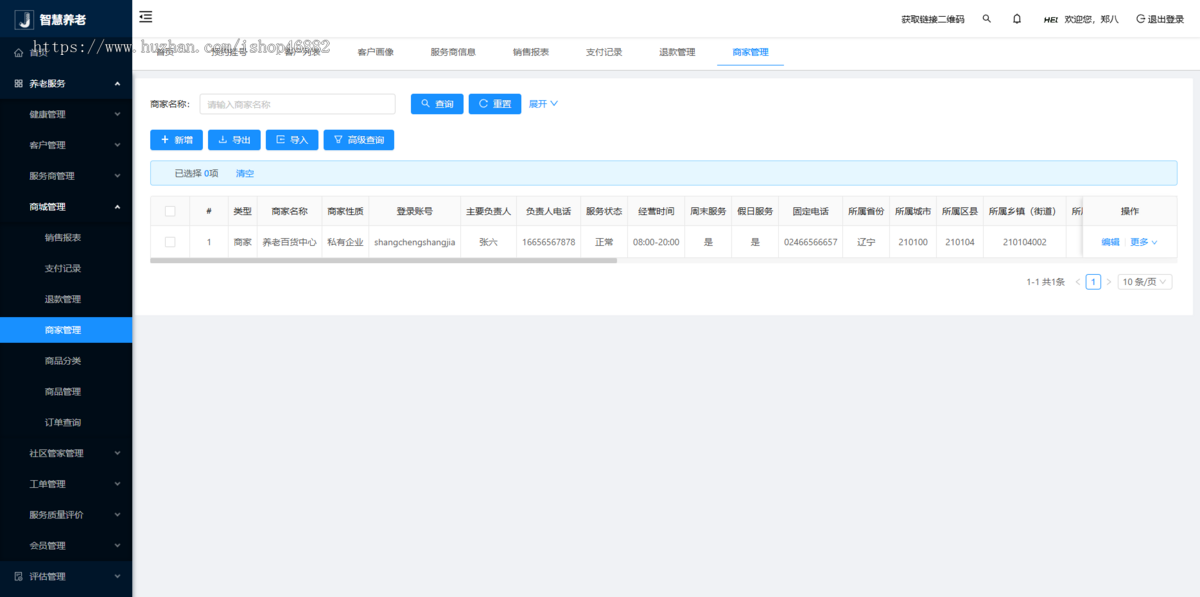
Task: Open the notification bell
Action: 1017,19
